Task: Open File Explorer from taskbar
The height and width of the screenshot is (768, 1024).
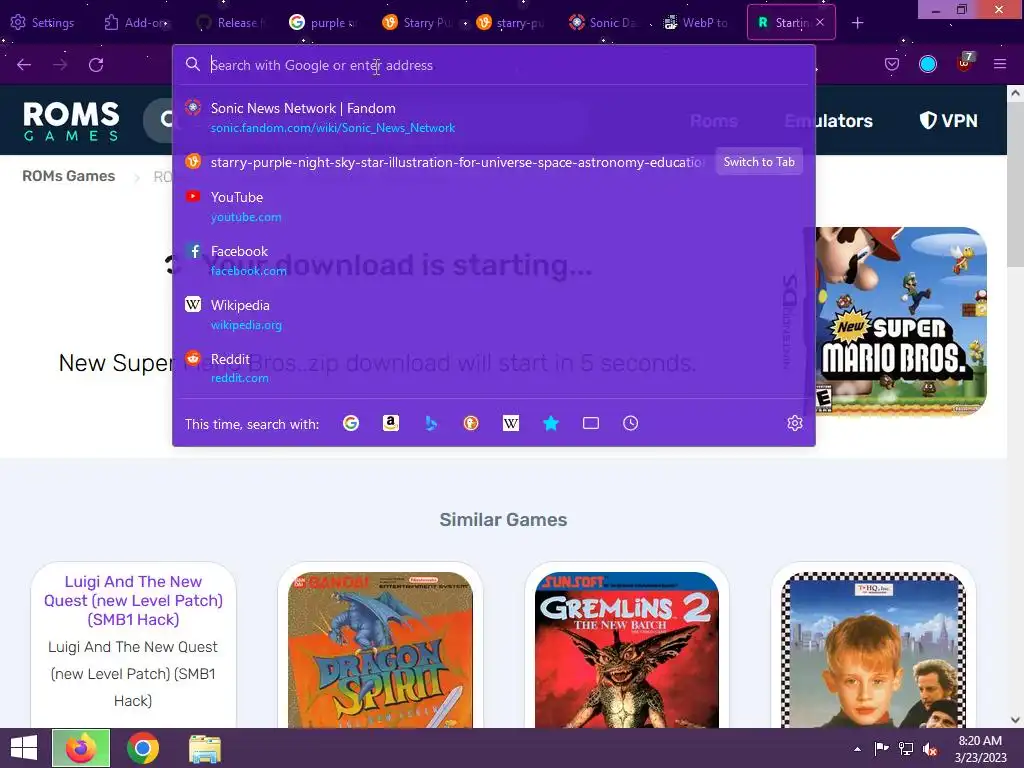Action: 205,748
